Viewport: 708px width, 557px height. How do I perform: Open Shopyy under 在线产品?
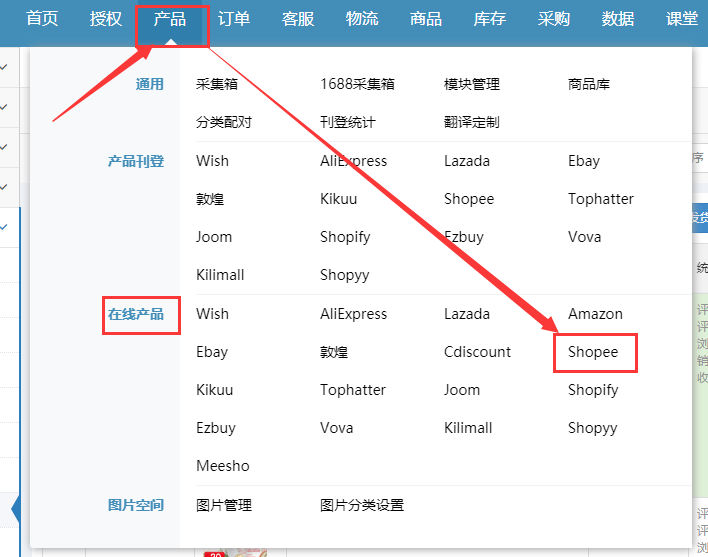click(x=593, y=427)
